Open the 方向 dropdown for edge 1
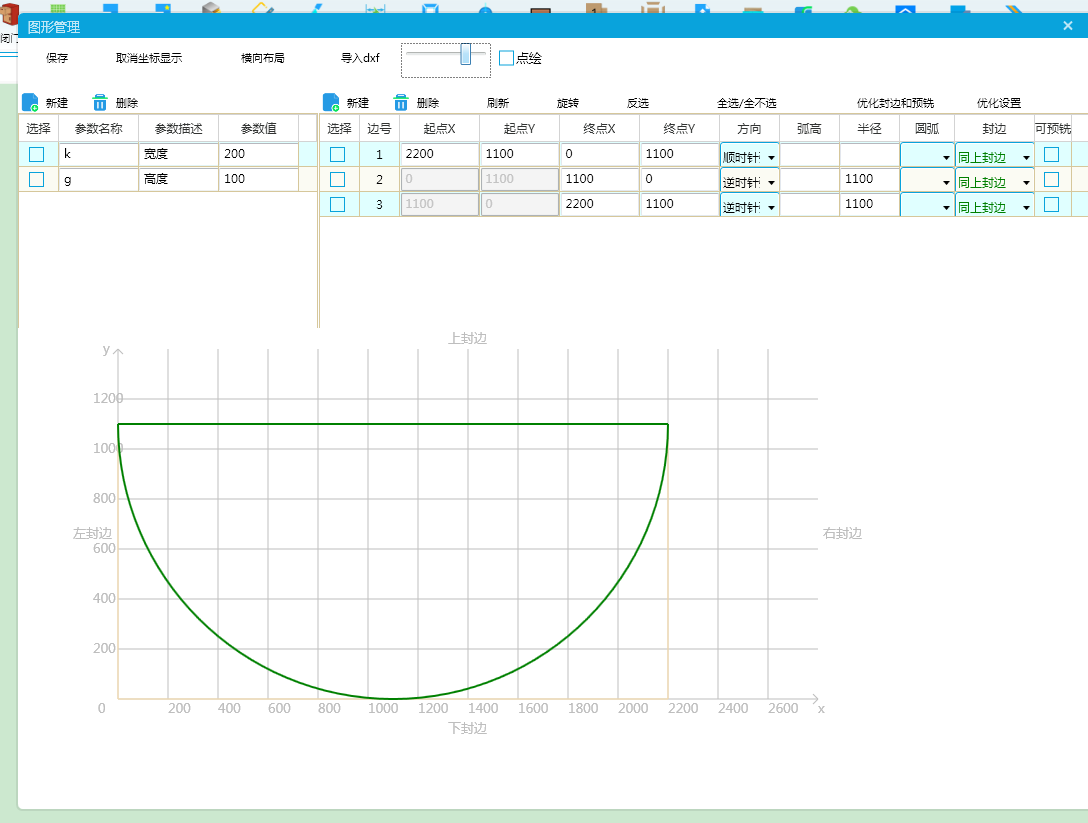This screenshot has height=823, width=1088. [x=749, y=156]
